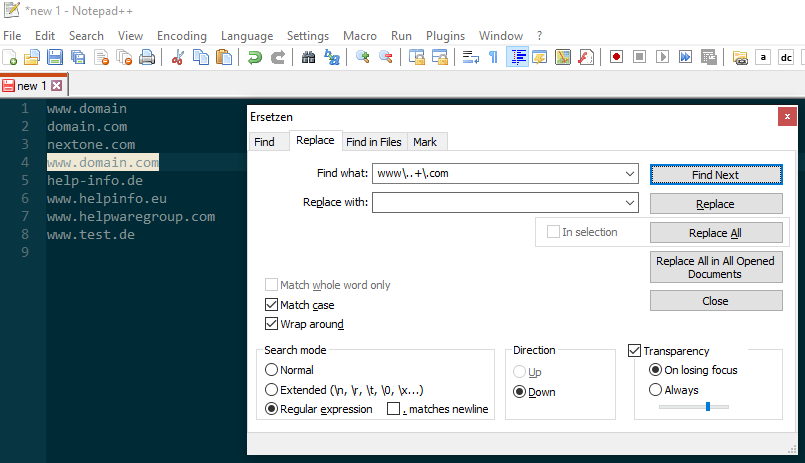The height and width of the screenshot is (463, 805).
Task: Open the Encoding menu
Action: point(182,36)
